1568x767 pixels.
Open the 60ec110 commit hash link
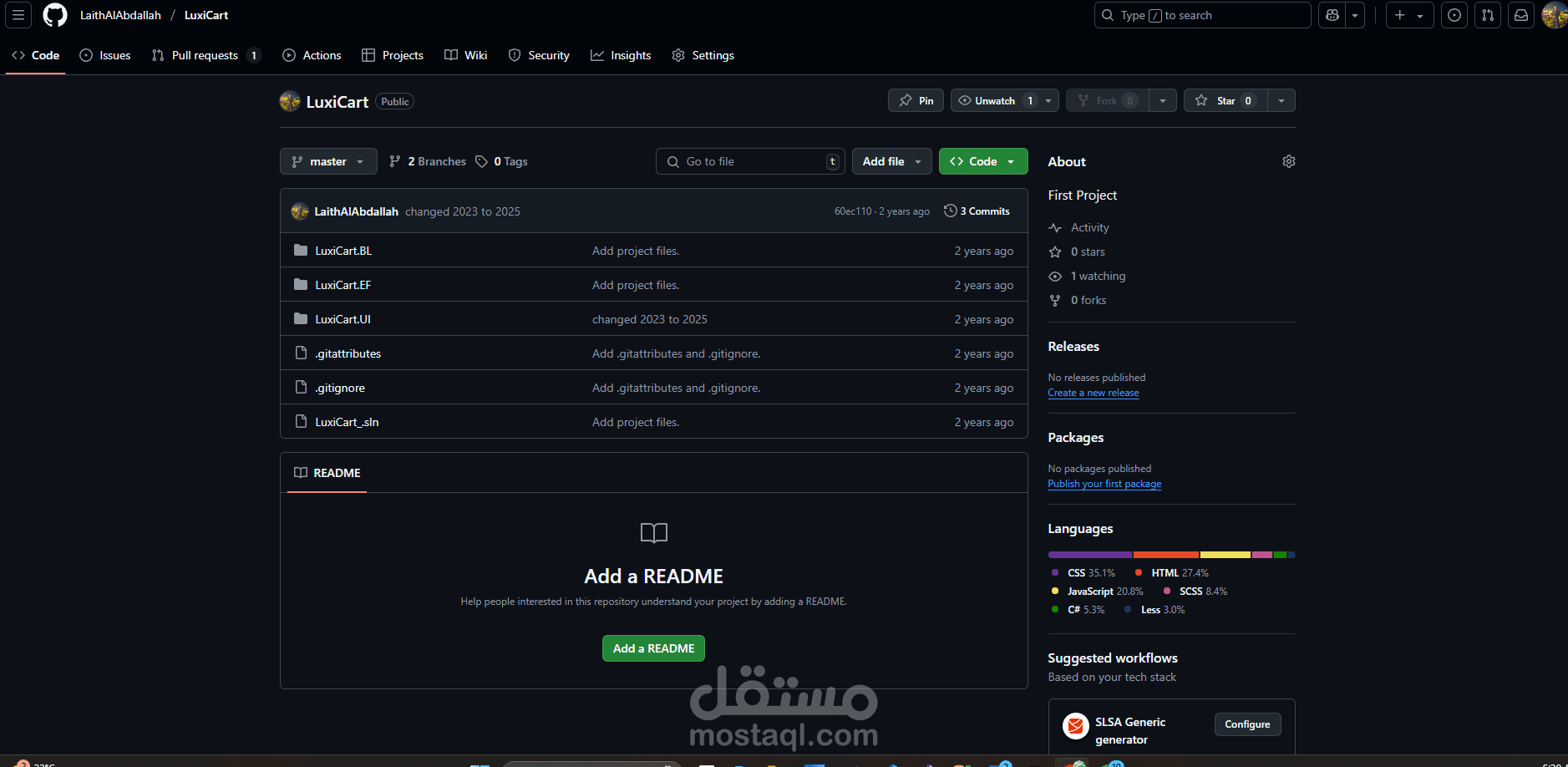pos(852,211)
